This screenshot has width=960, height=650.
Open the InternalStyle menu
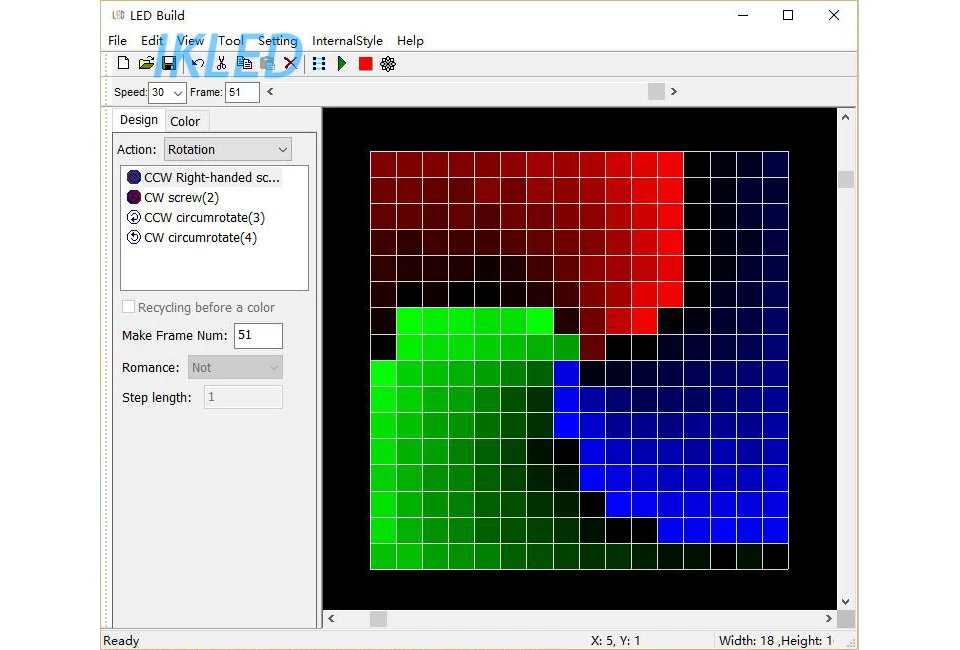(x=347, y=40)
